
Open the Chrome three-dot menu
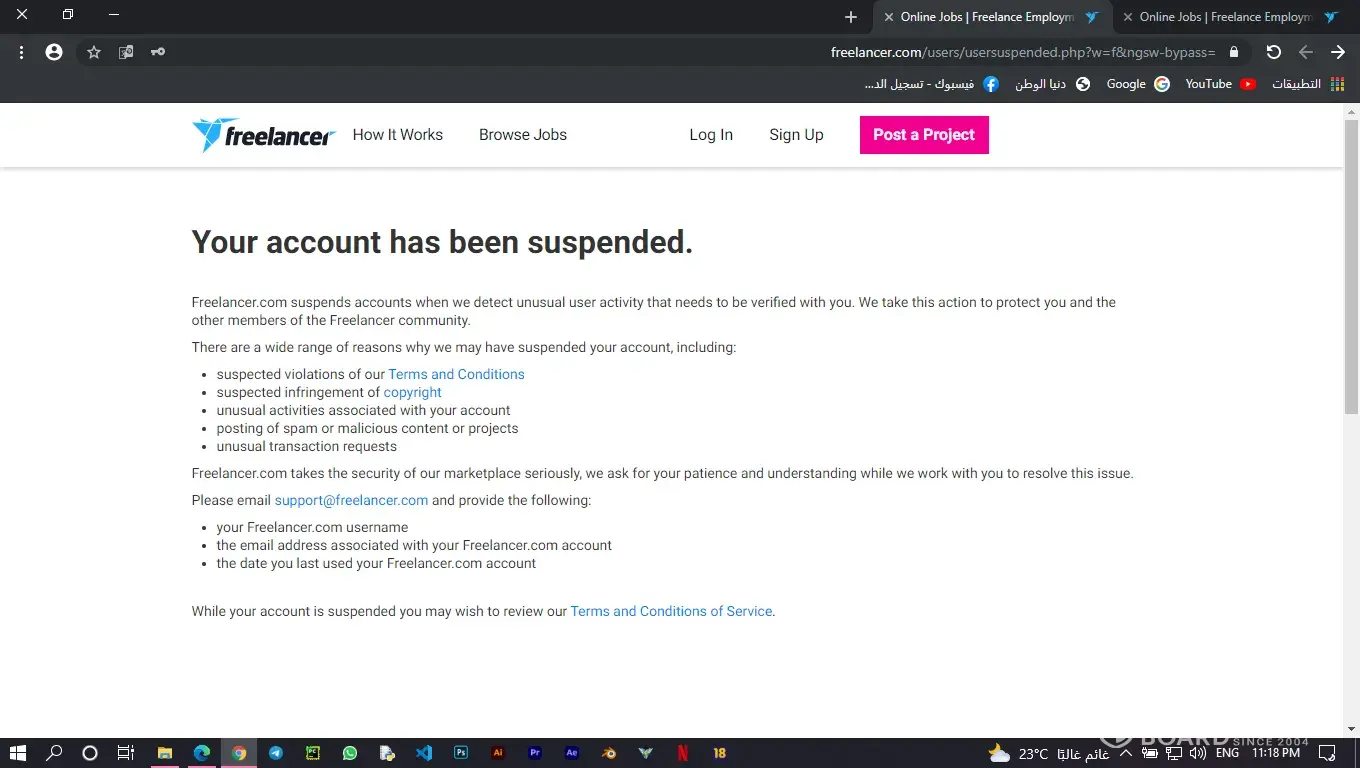(21, 52)
